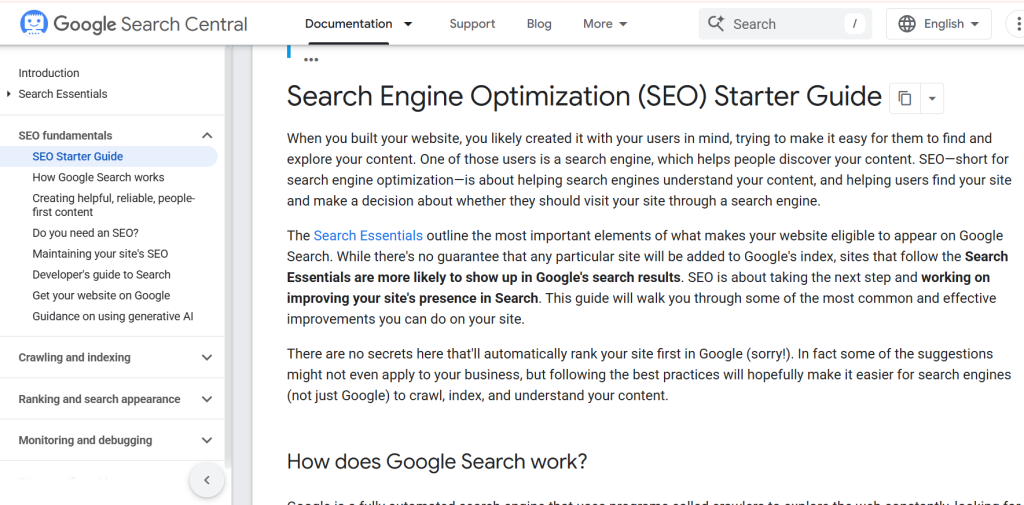This screenshot has width=1024, height=505.
Task: Open the More menu in header
Action: (x=606, y=24)
